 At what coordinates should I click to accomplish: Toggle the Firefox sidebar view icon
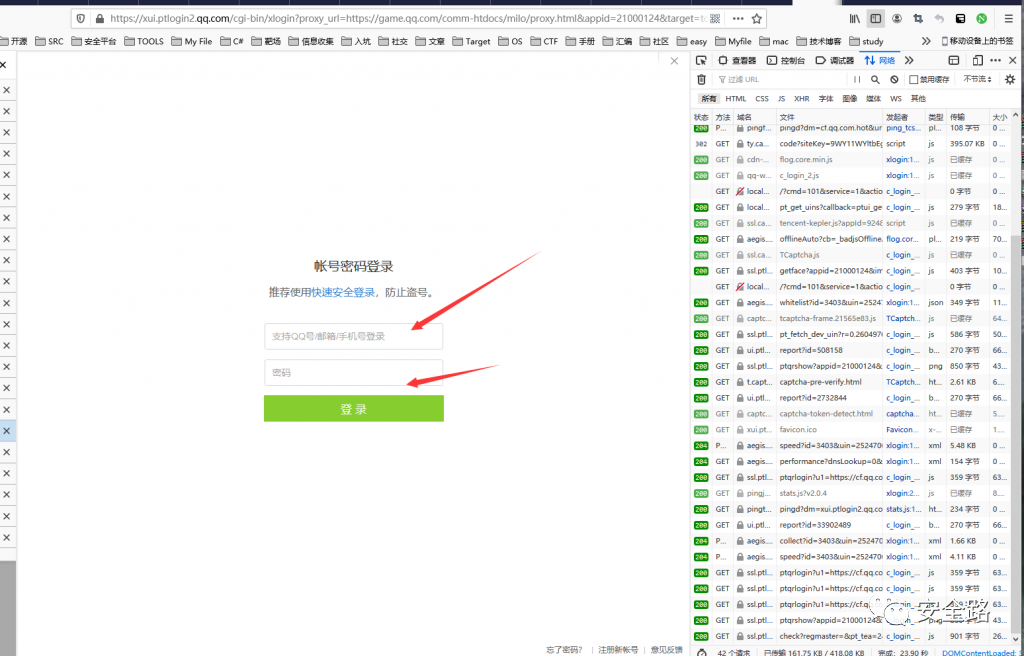(876, 19)
